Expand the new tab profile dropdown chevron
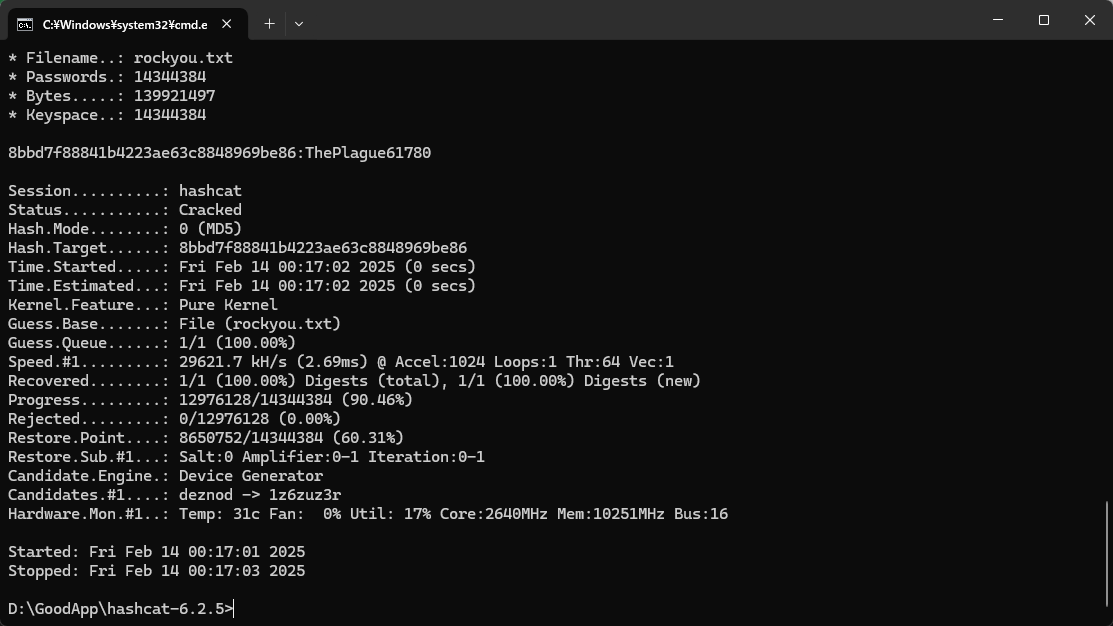 [x=299, y=23]
